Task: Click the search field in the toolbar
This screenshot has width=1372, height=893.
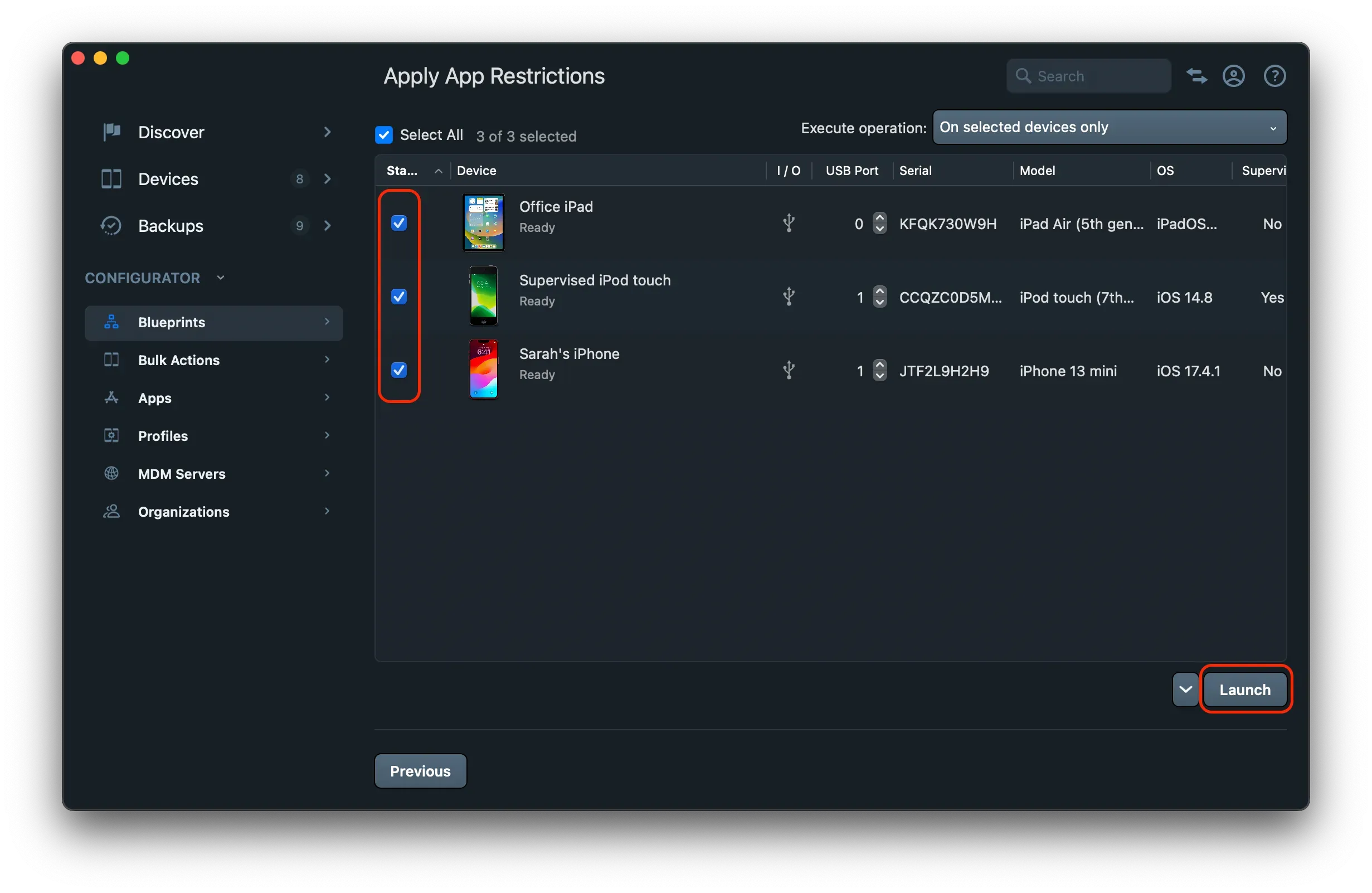Action: (1088, 75)
